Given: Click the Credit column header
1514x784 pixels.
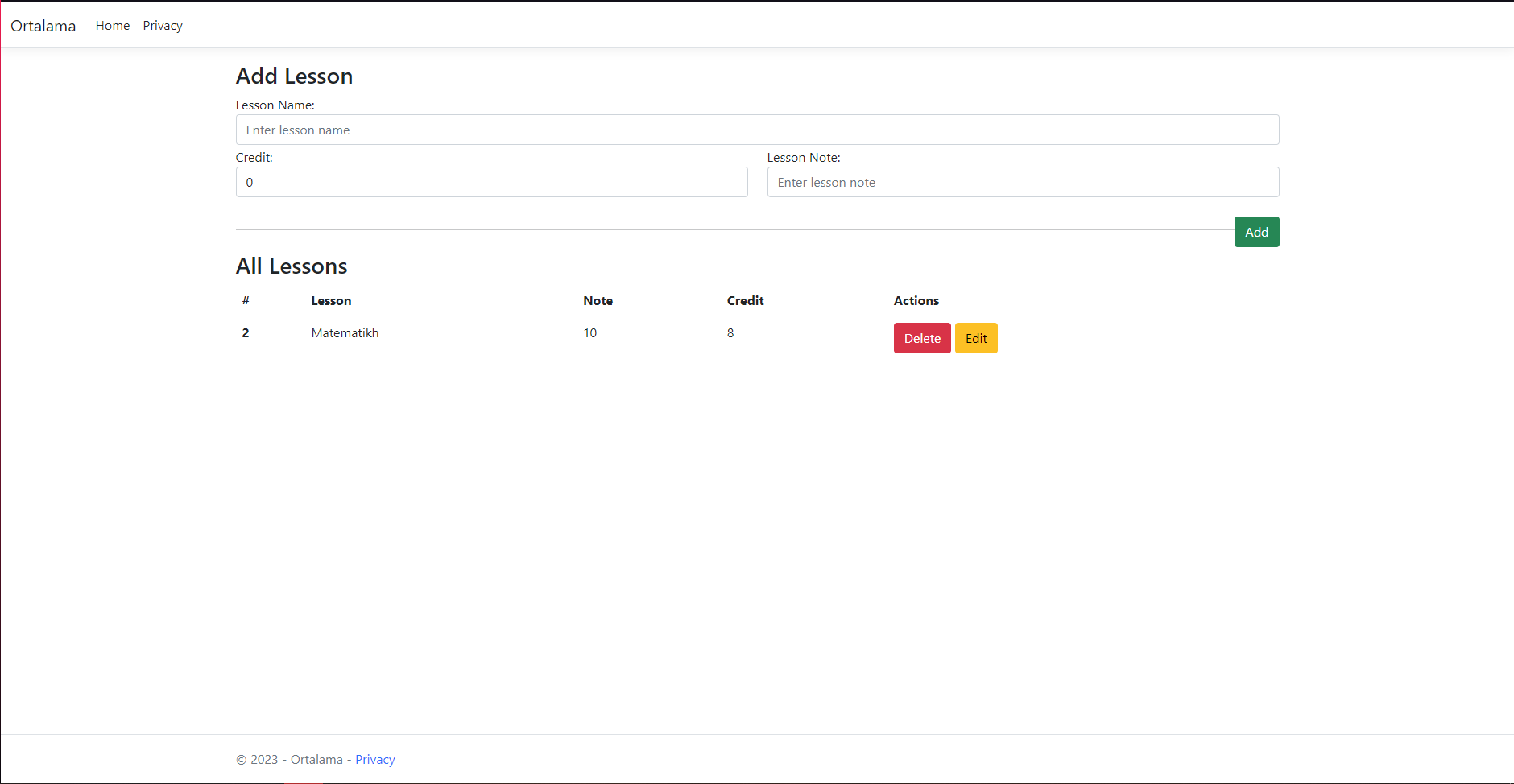Looking at the screenshot, I should 745,300.
